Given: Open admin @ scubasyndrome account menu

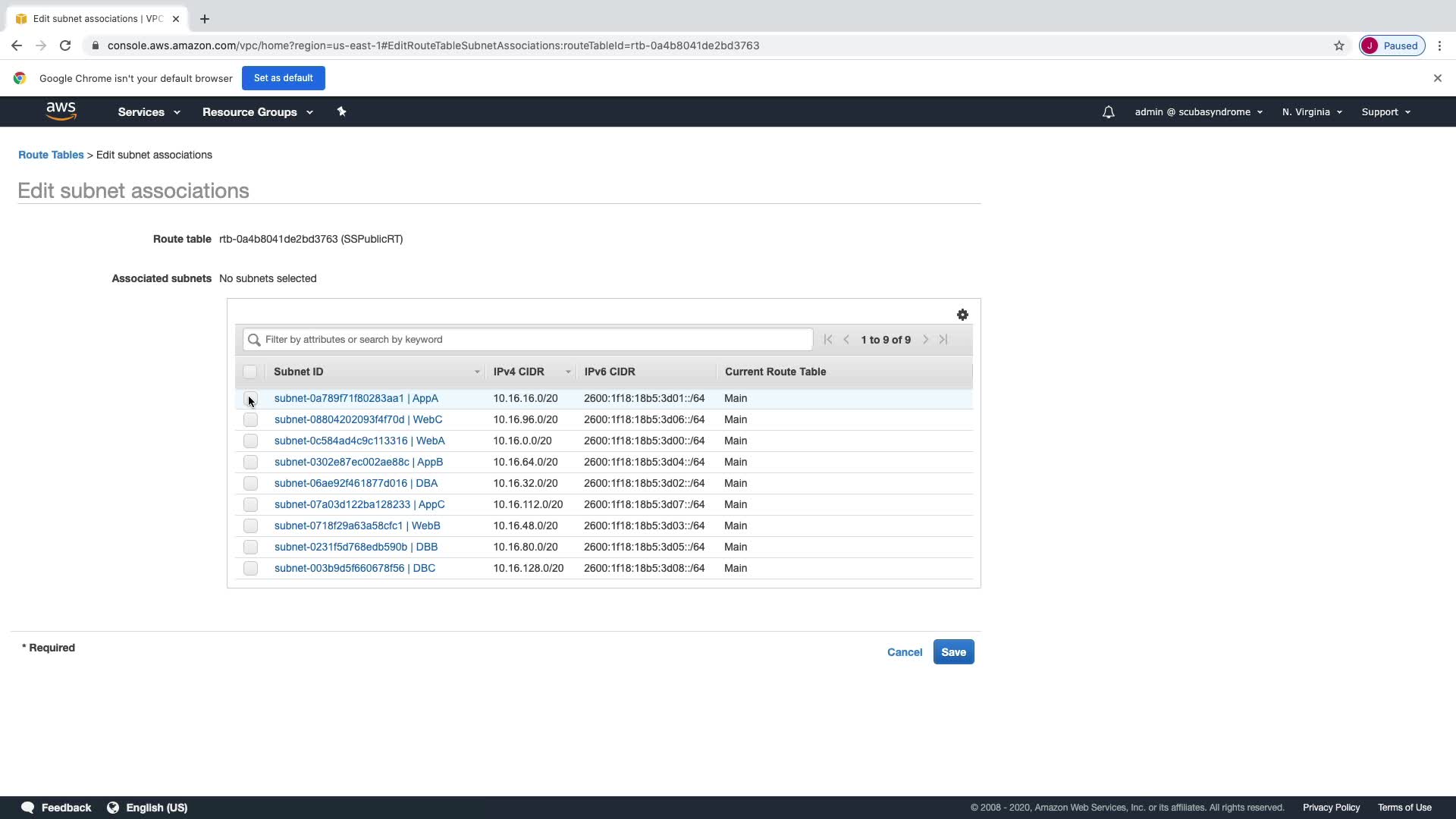Looking at the screenshot, I should (x=1198, y=112).
